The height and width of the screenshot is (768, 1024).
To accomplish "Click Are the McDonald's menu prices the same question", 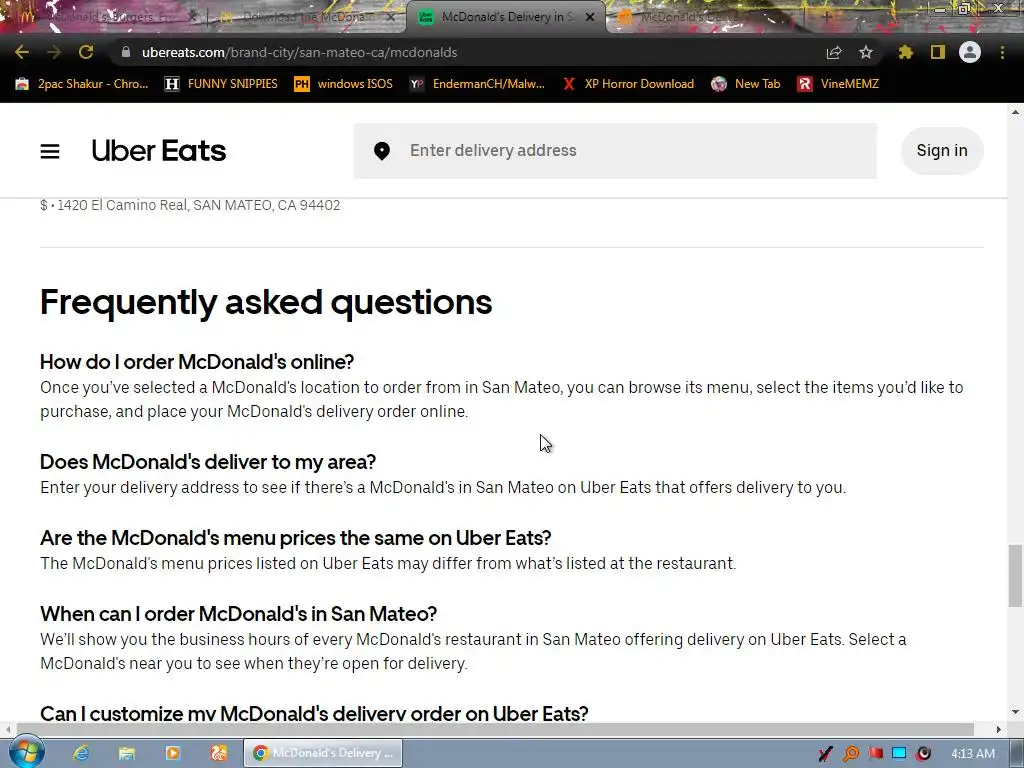I will (296, 537).
